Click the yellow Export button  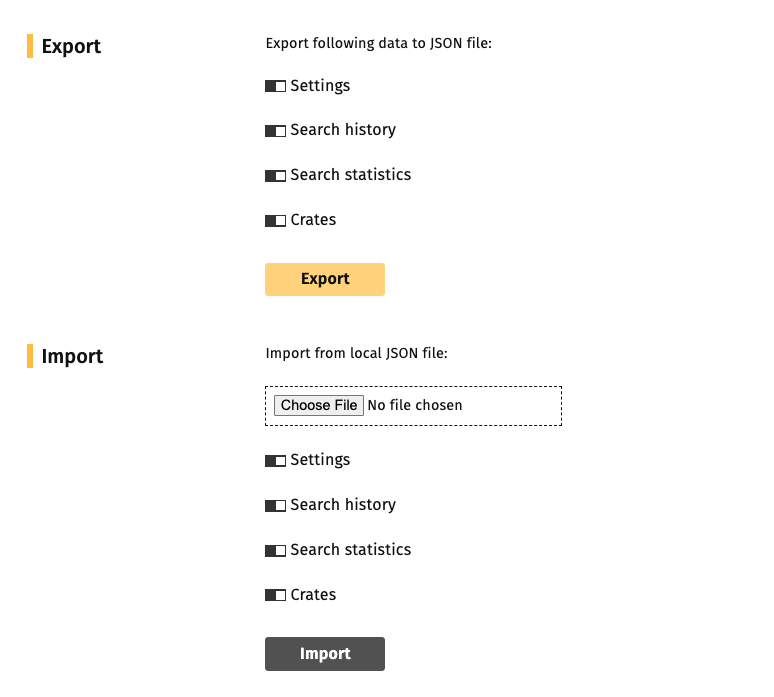[x=325, y=279]
